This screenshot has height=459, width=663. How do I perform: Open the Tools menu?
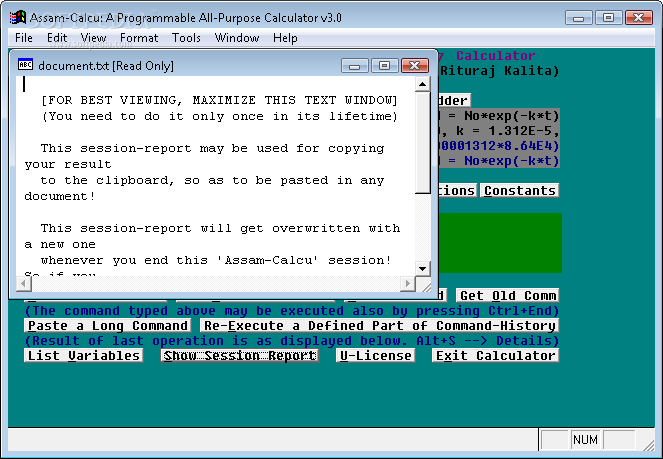(x=186, y=38)
